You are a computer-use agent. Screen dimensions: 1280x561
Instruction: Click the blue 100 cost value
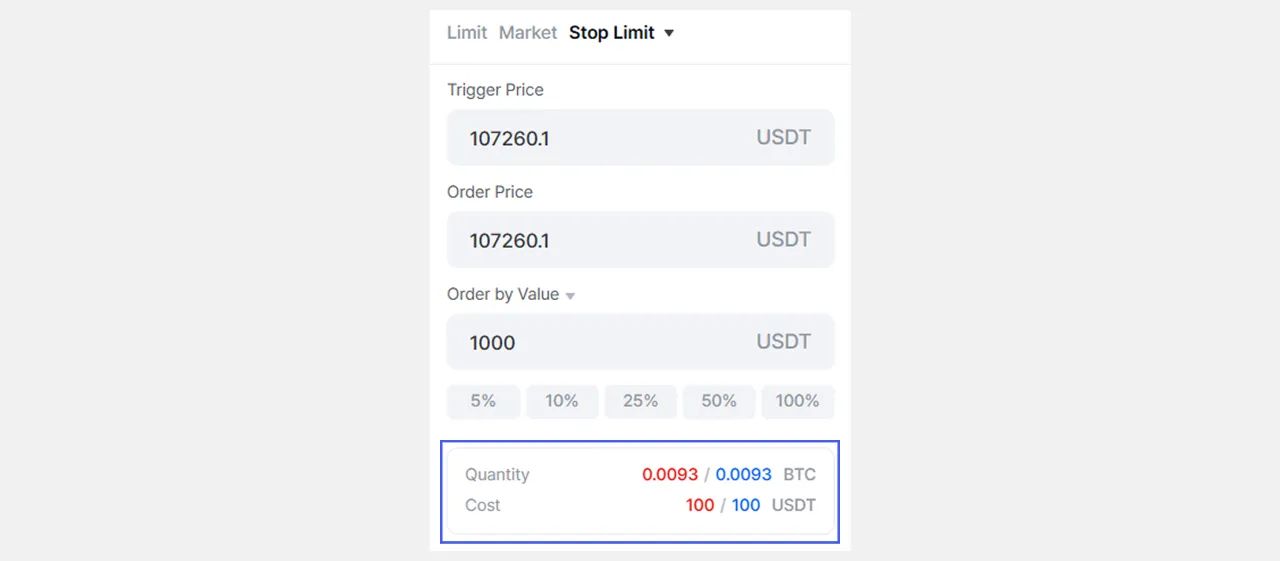[x=746, y=505]
